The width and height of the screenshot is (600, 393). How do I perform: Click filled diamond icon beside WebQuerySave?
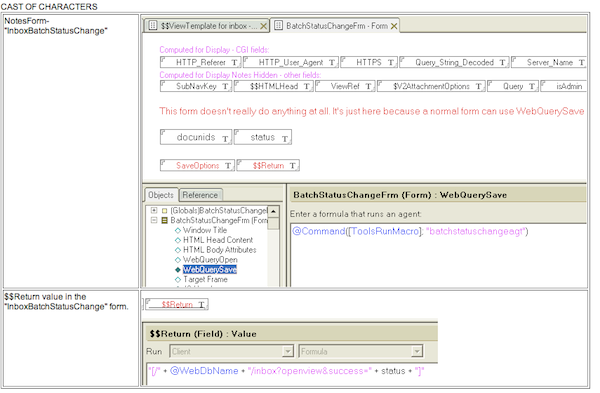[x=178, y=270]
